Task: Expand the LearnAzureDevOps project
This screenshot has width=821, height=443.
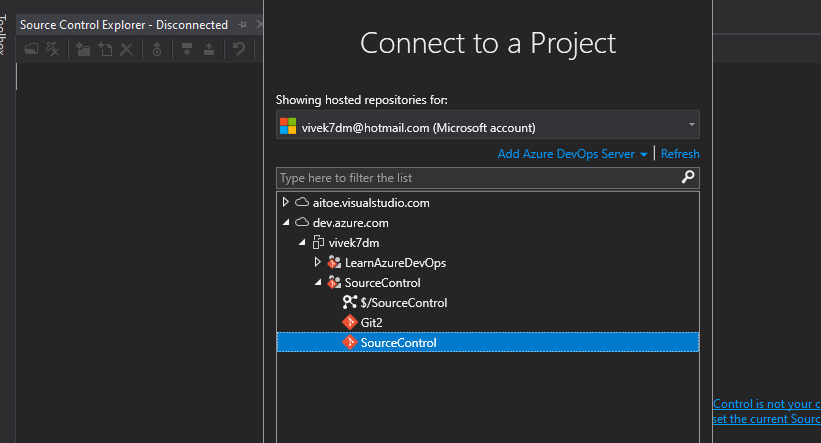Action: click(x=318, y=262)
